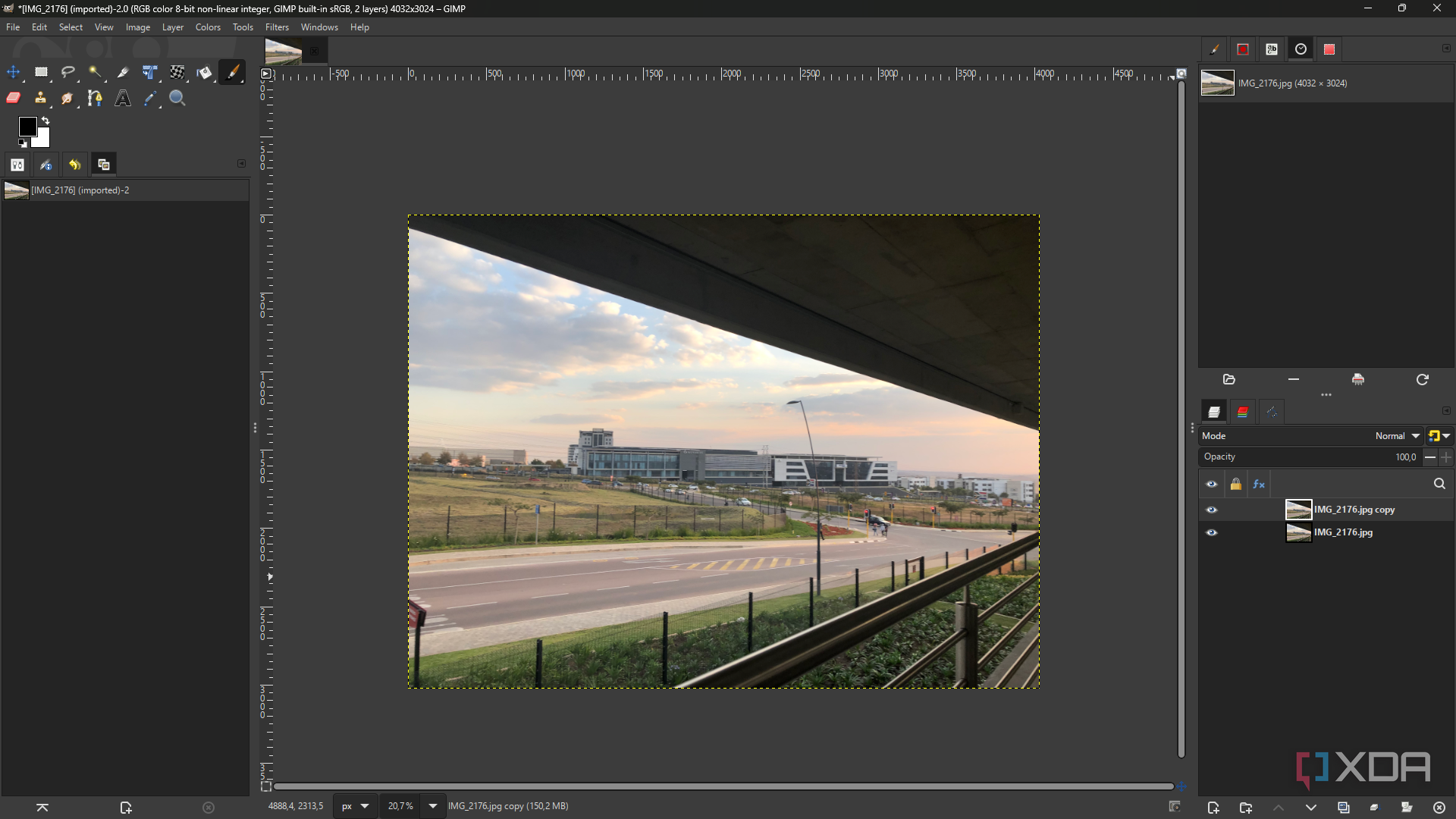Create a new layer with the new layer button
Image resolution: width=1456 pixels, height=819 pixels.
click(x=1214, y=808)
